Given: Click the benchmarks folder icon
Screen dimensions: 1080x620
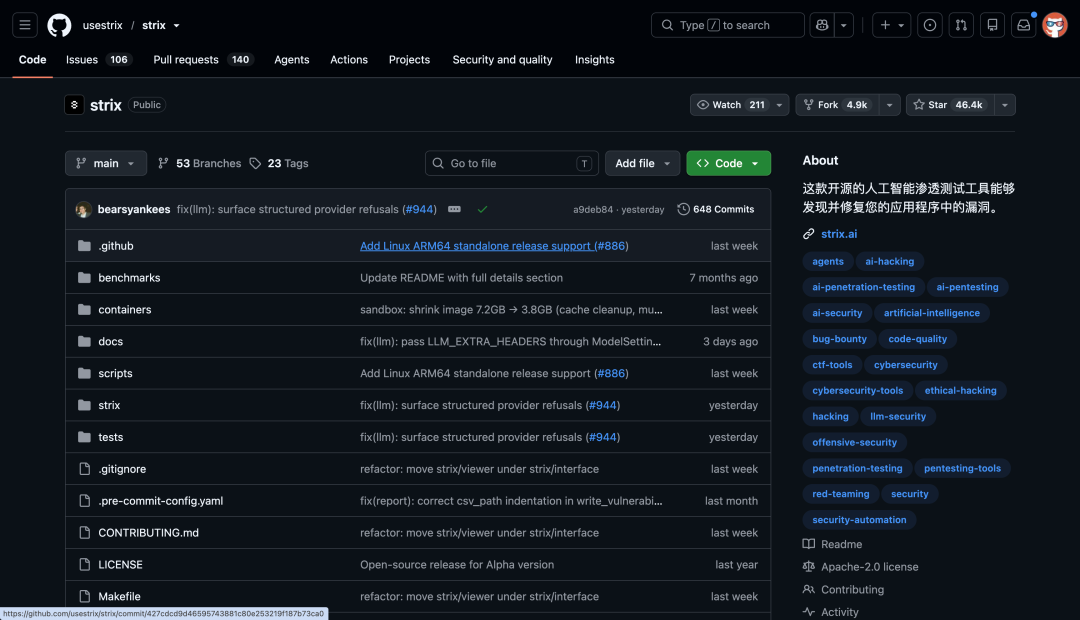Looking at the screenshot, I should pyautogui.click(x=84, y=278).
